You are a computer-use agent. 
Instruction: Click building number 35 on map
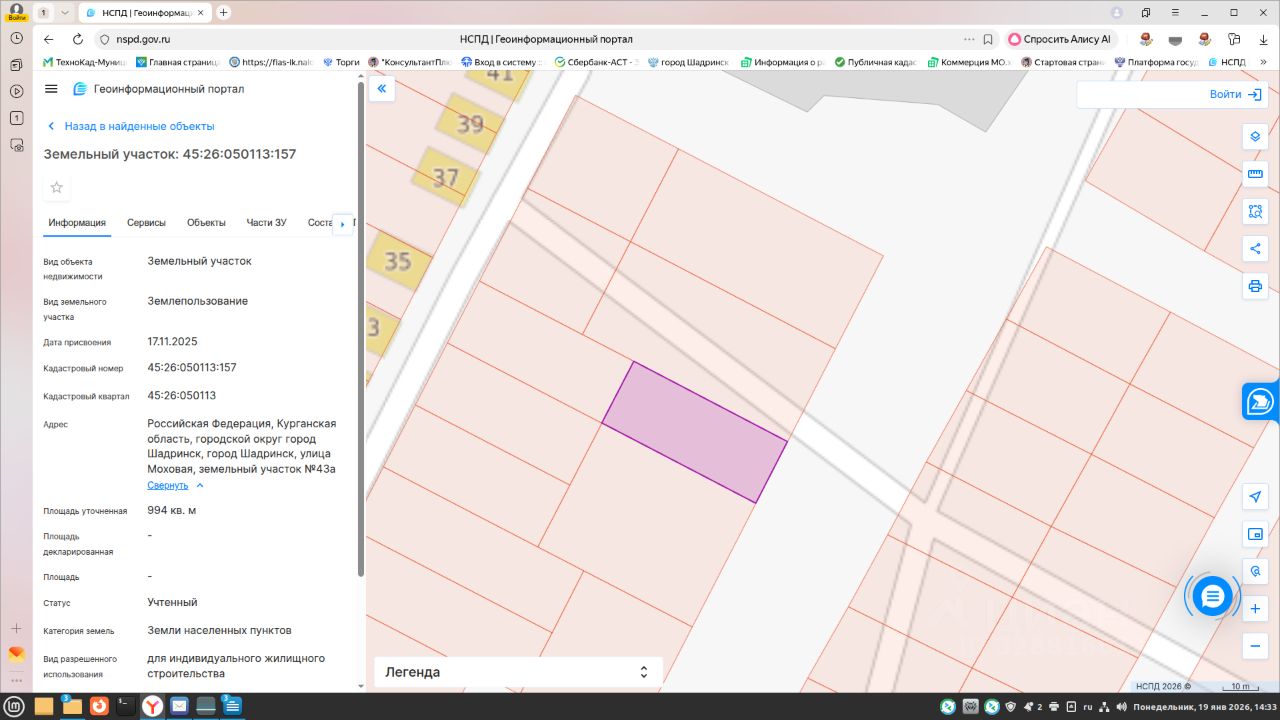pyautogui.click(x=398, y=261)
